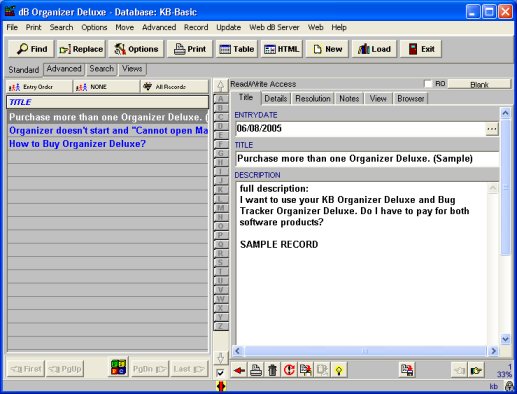The height and width of the screenshot is (394, 517).
Task: Open the Advanced menu
Action: point(159,27)
